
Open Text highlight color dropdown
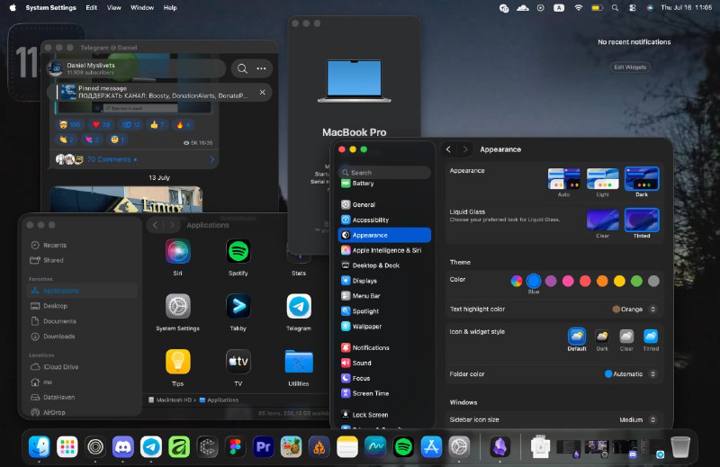click(634, 309)
